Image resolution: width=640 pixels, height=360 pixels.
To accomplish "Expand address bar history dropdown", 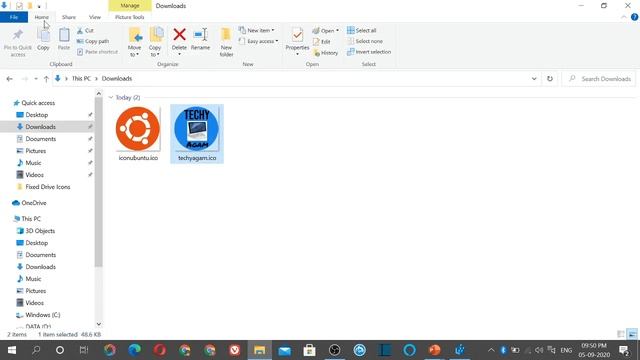I will (534, 79).
